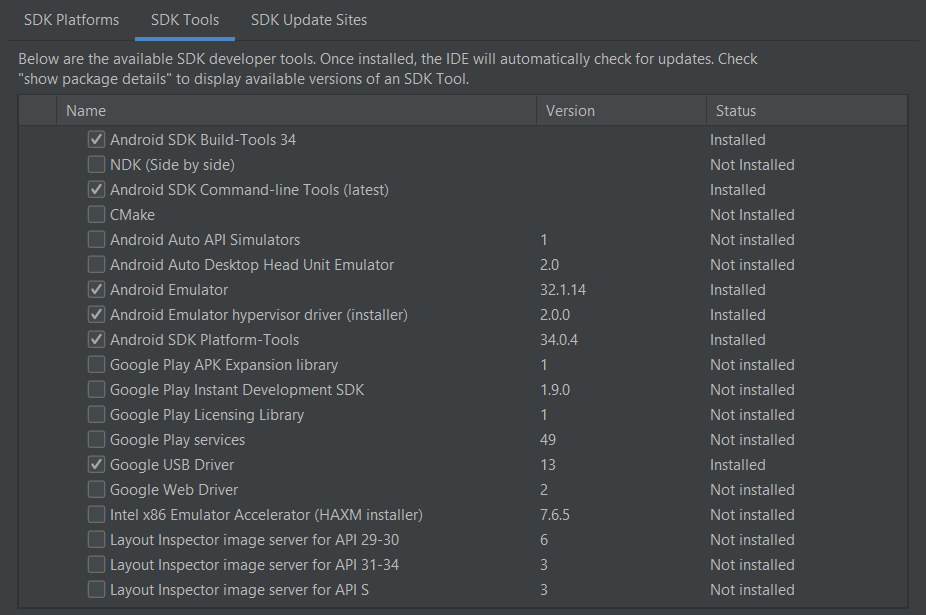Click the Name column header
The image size is (926, 615).
point(86,110)
